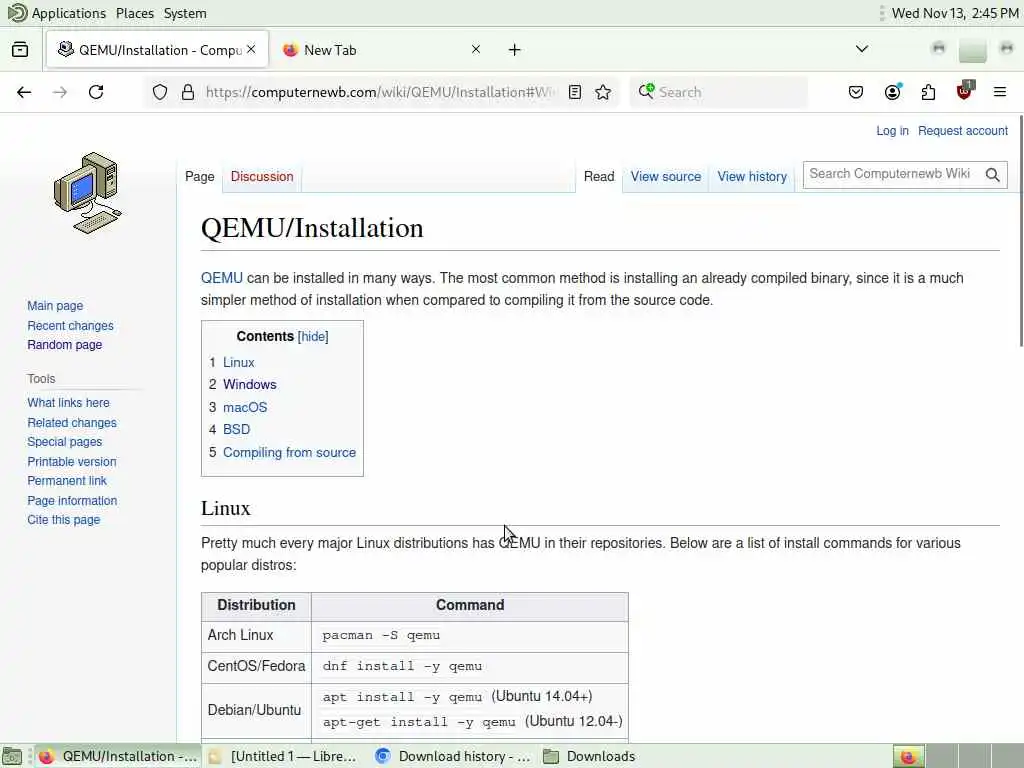Screen dimensions: 1024x768
Task: Follow the QEMU link in the intro
Action: pyautogui.click(x=221, y=278)
